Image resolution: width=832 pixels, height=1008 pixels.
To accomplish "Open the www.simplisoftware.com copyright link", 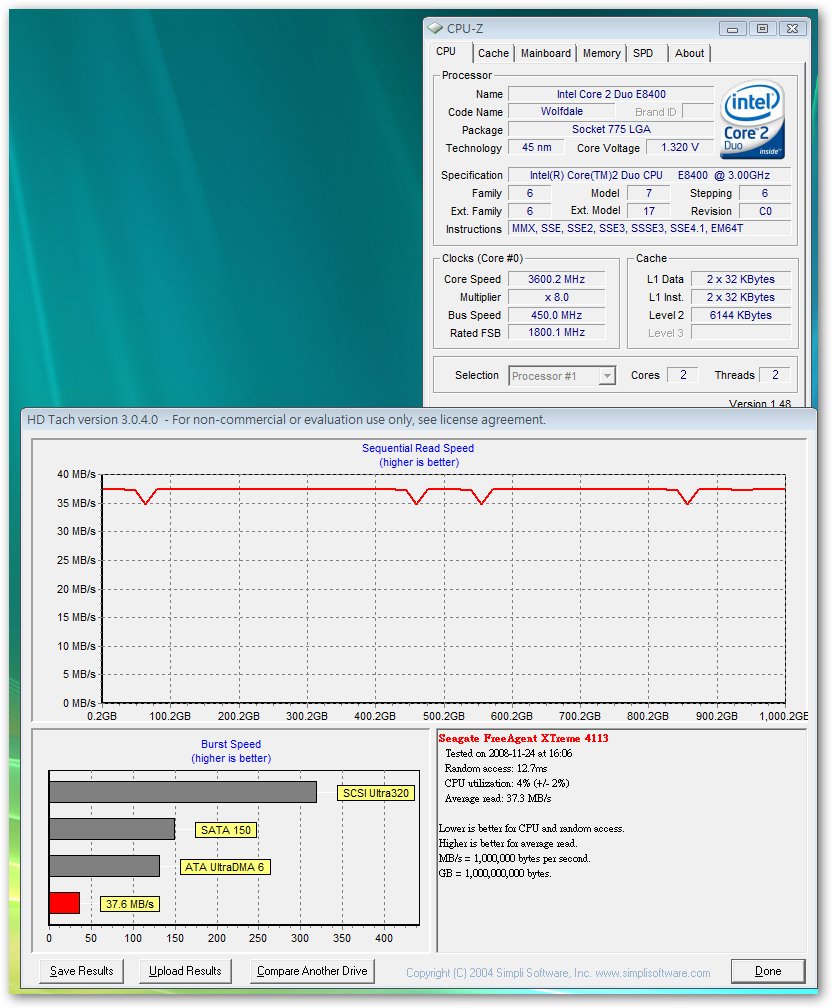I will 653,973.
